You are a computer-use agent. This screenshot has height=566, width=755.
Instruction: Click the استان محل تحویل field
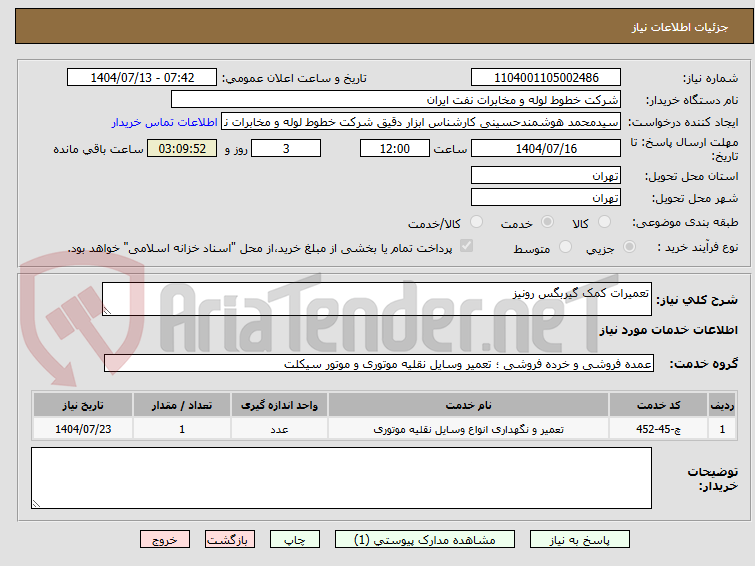point(546,175)
